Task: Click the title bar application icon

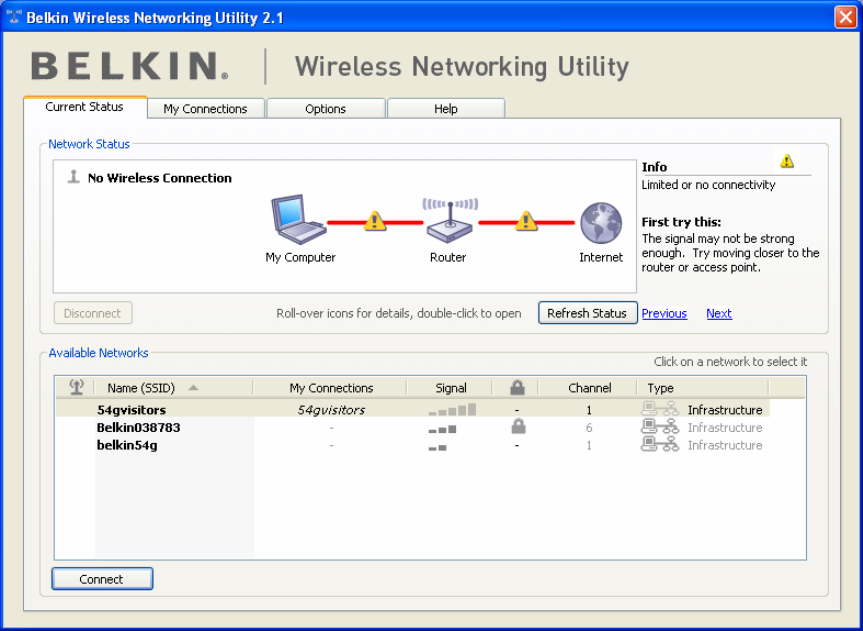Action: (x=14, y=17)
